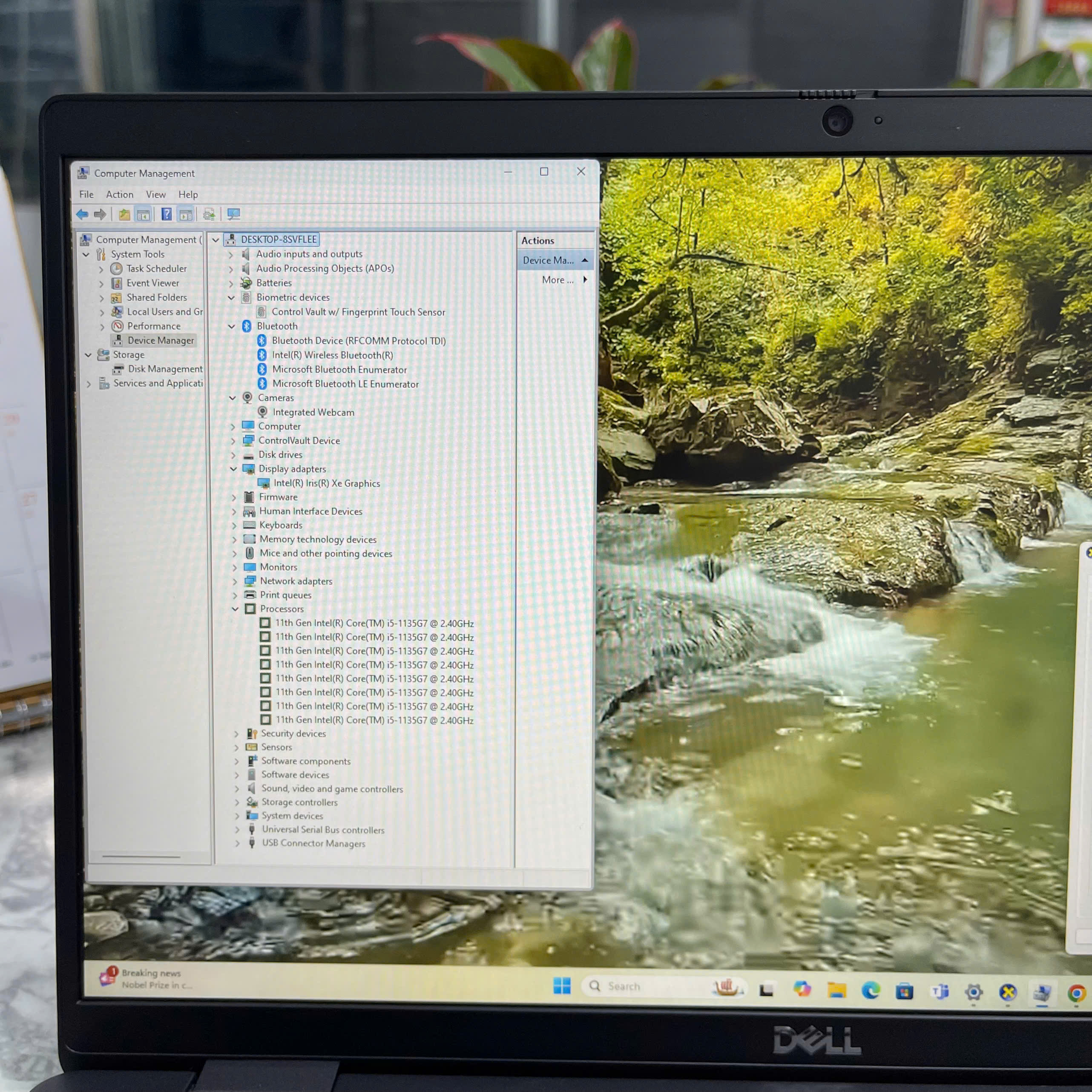
Task: Select the Intel(R) Iris(R) Xe Graphics device
Action: pyautogui.click(x=327, y=483)
